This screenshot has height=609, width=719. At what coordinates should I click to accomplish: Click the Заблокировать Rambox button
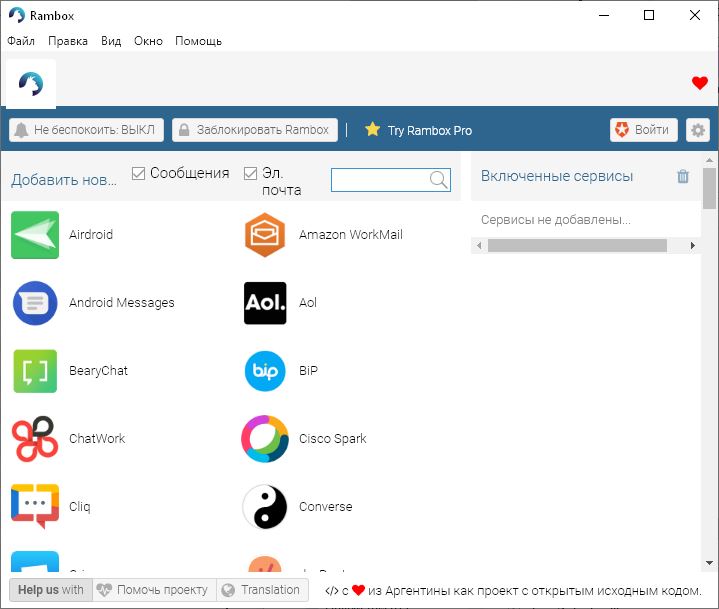[254, 130]
